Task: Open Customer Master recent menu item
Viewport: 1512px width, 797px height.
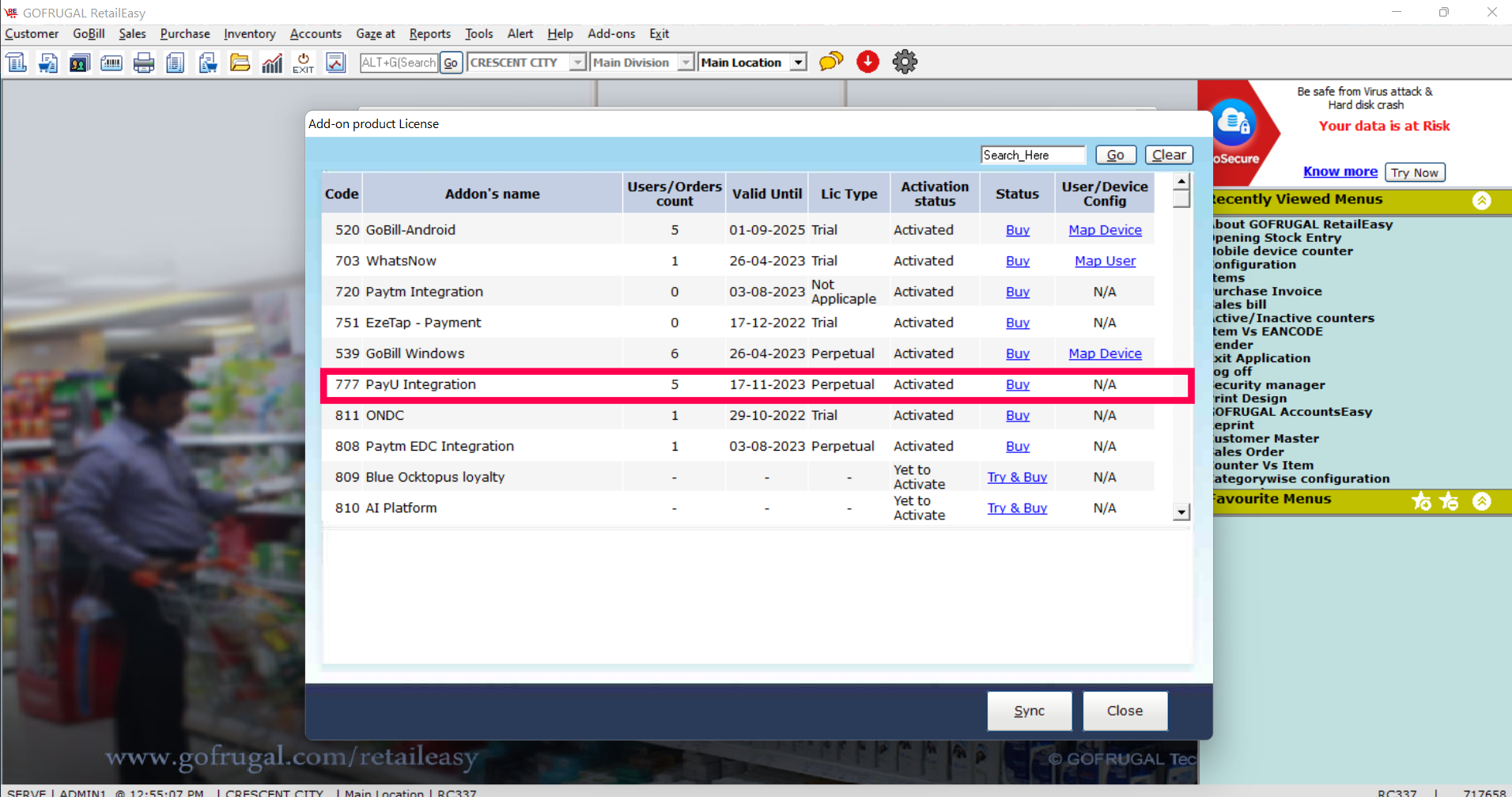Action: pos(1265,438)
